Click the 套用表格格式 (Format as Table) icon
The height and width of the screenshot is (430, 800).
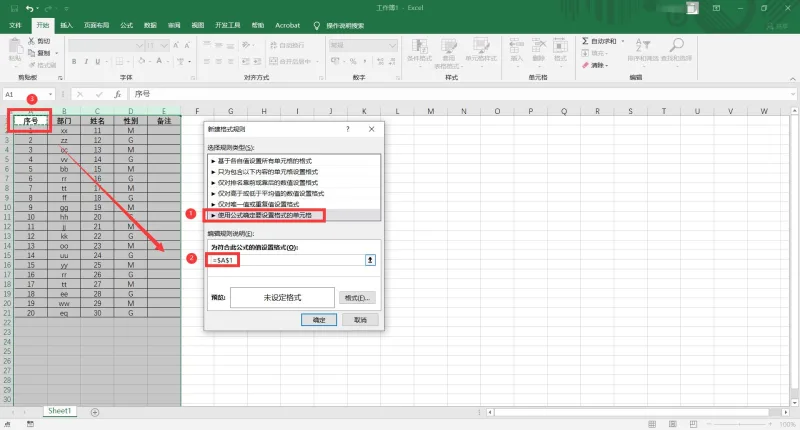[448, 46]
